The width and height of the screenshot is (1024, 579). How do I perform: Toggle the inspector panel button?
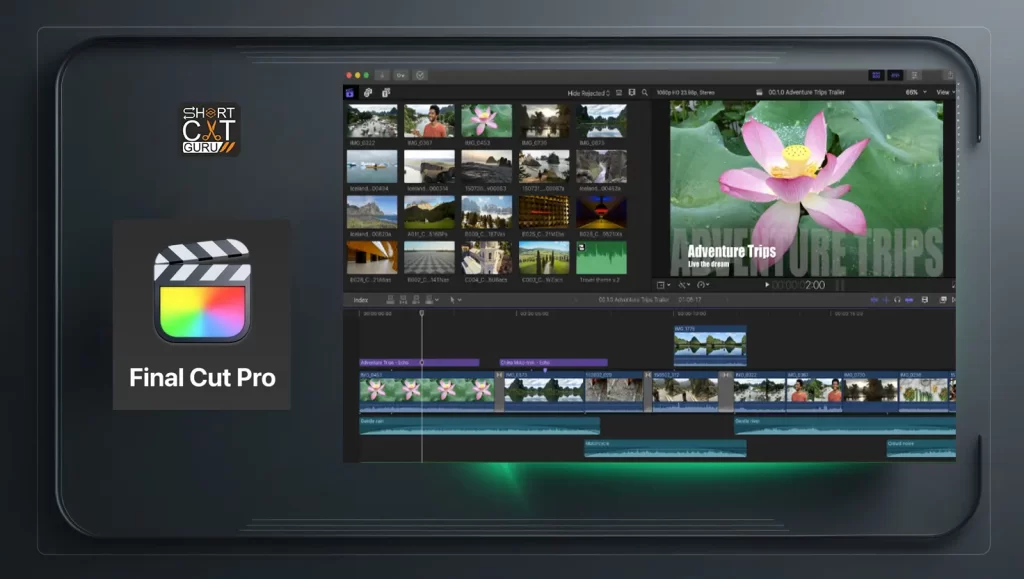click(915, 75)
